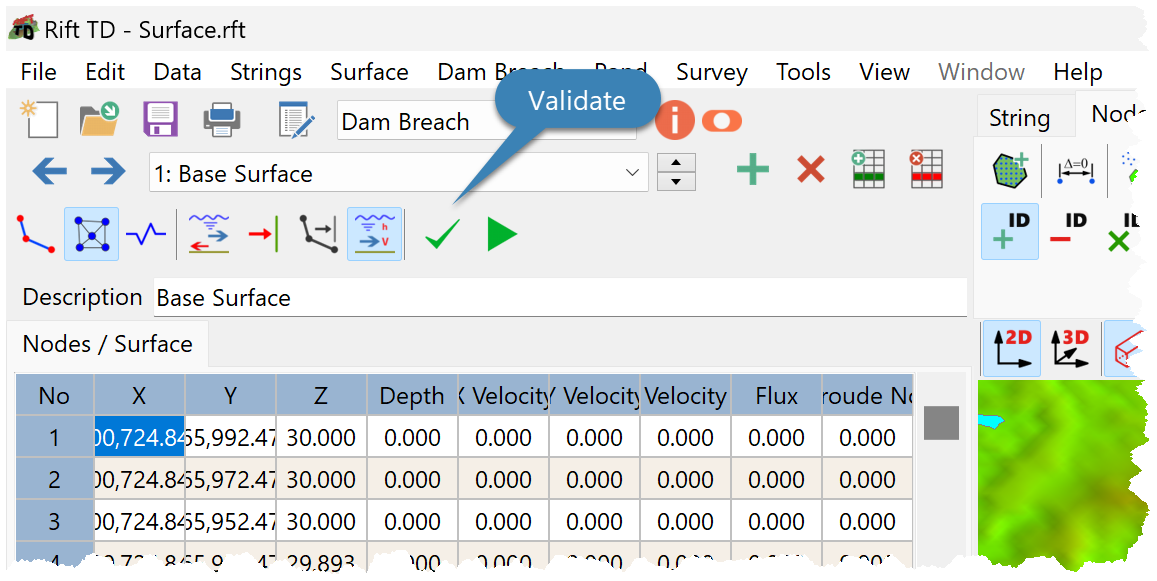Switch to 3D view
1157x581 pixels.
[1071, 348]
